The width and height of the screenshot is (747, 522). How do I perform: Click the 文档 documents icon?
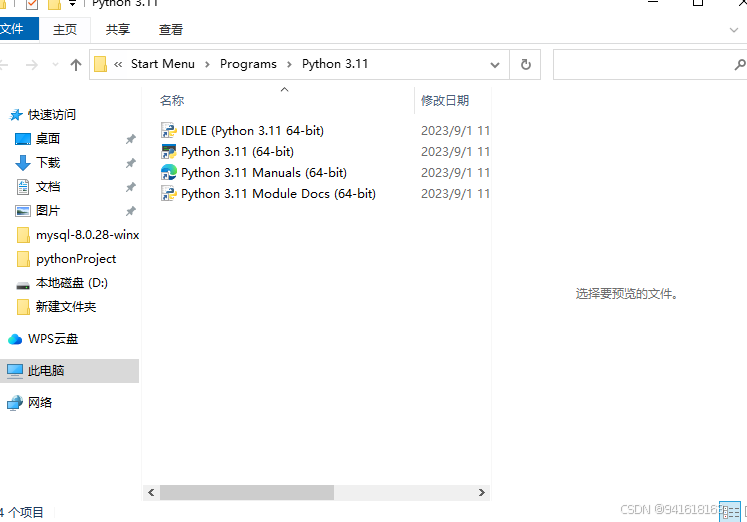[x=22, y=187]
